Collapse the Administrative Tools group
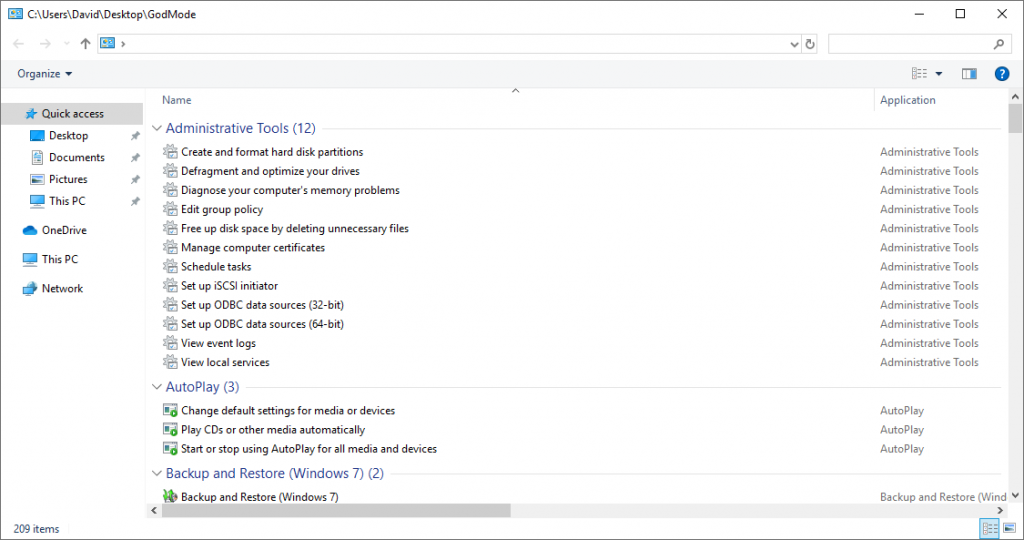Image resolution: width=1024 pixels, height=540 pixels. point(157,128)
